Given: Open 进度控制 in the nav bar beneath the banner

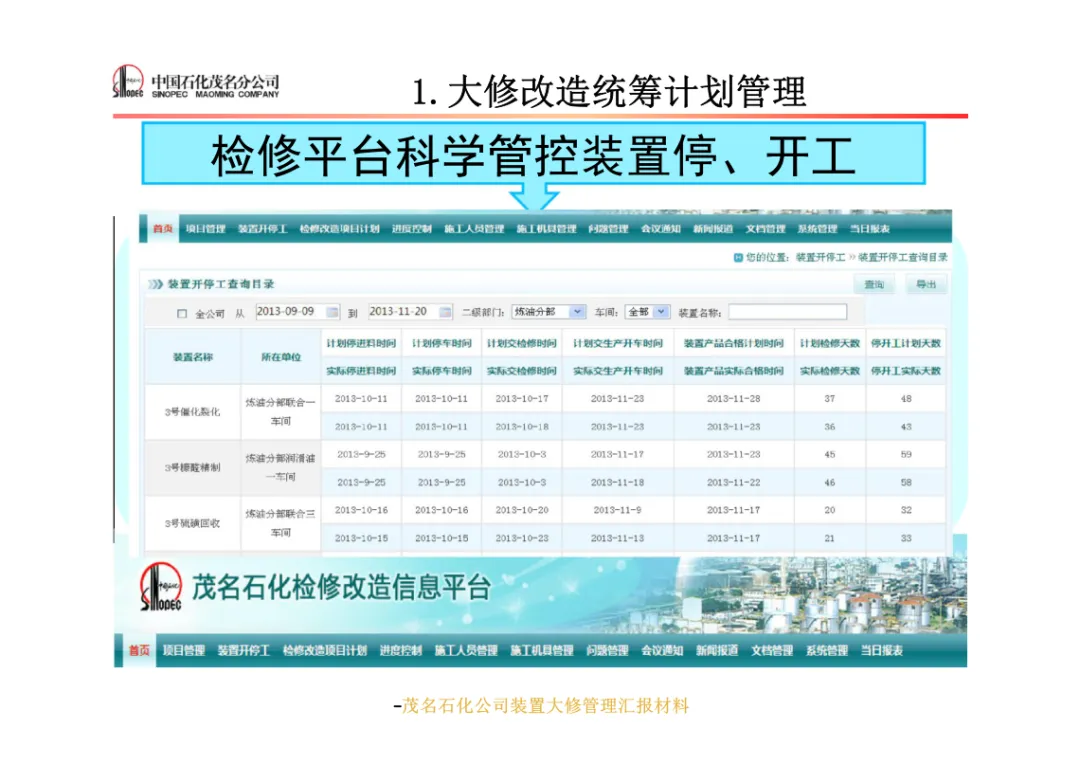Looking at the screenshot, I should [400, 650].
